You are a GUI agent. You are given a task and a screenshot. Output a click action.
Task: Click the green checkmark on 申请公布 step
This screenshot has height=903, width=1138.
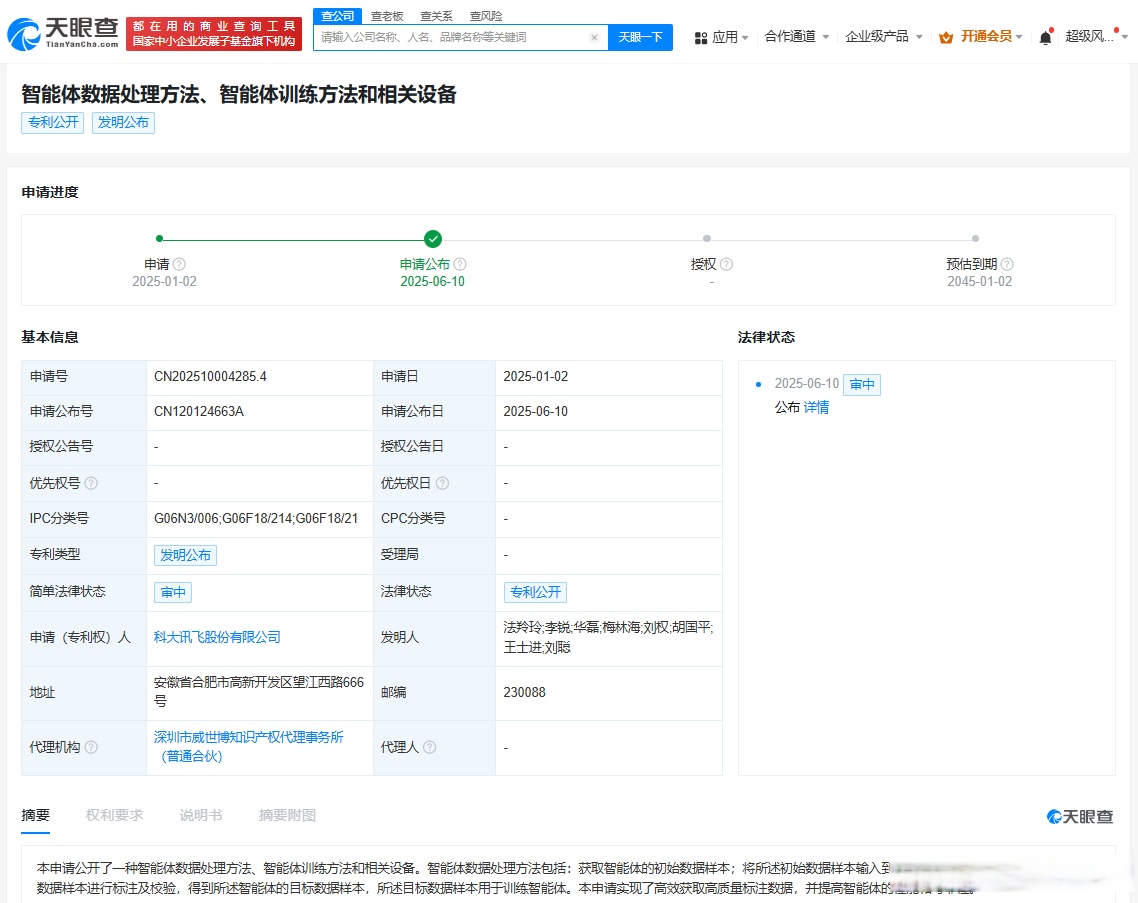[432, 239]
